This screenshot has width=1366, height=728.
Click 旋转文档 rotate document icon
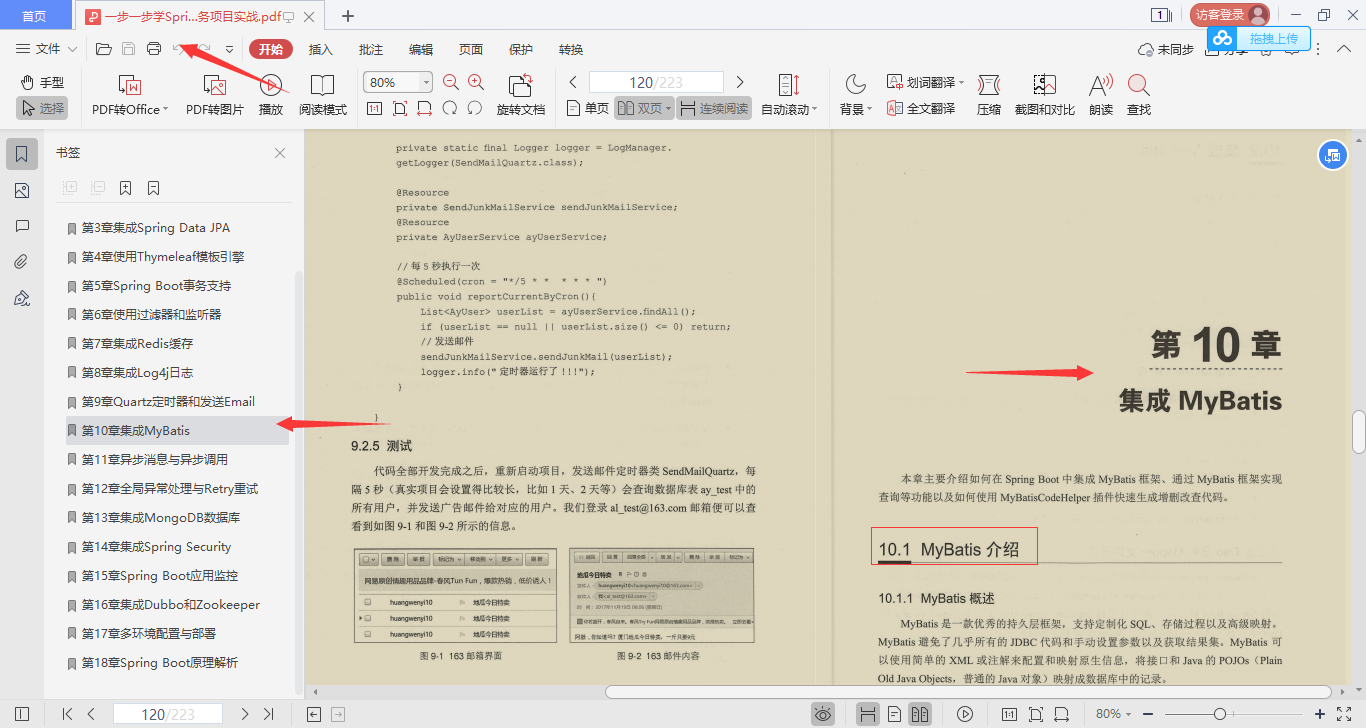click(x=521, y=96)
